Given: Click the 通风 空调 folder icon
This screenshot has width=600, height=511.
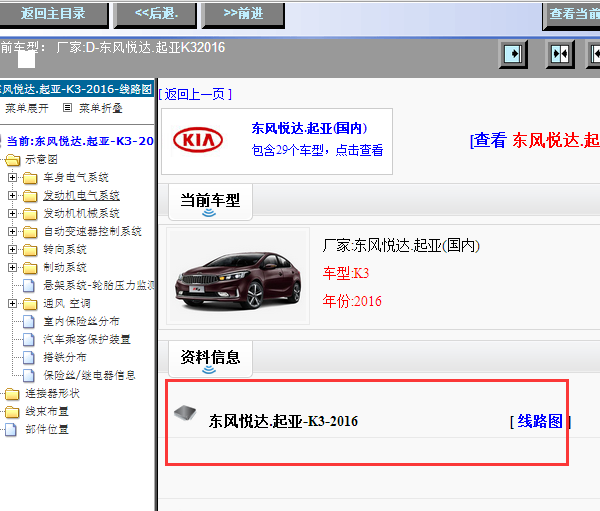Looking at the screenshot, I should (x=30, y=304).
